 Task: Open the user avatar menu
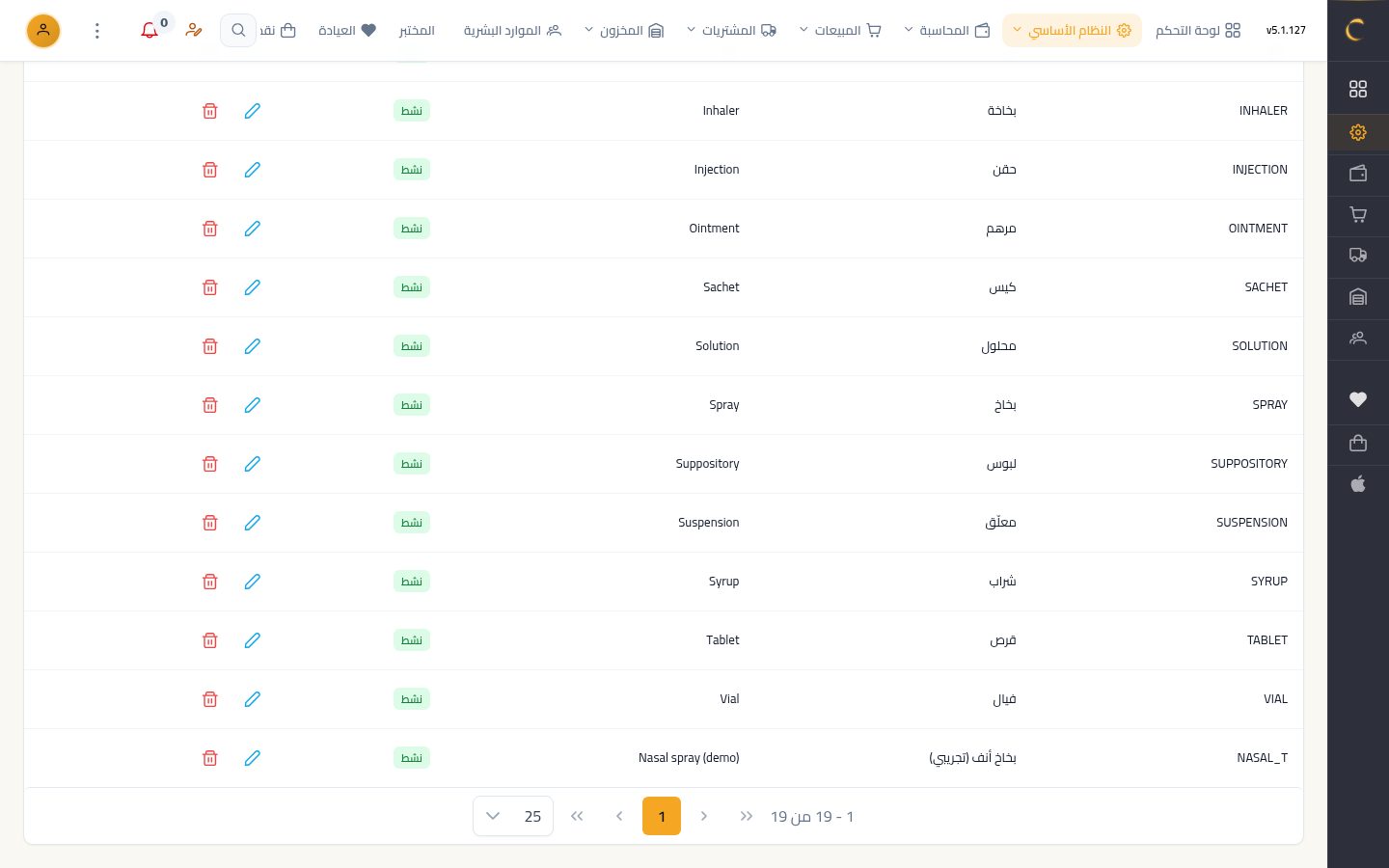click(x=43, y=31)
